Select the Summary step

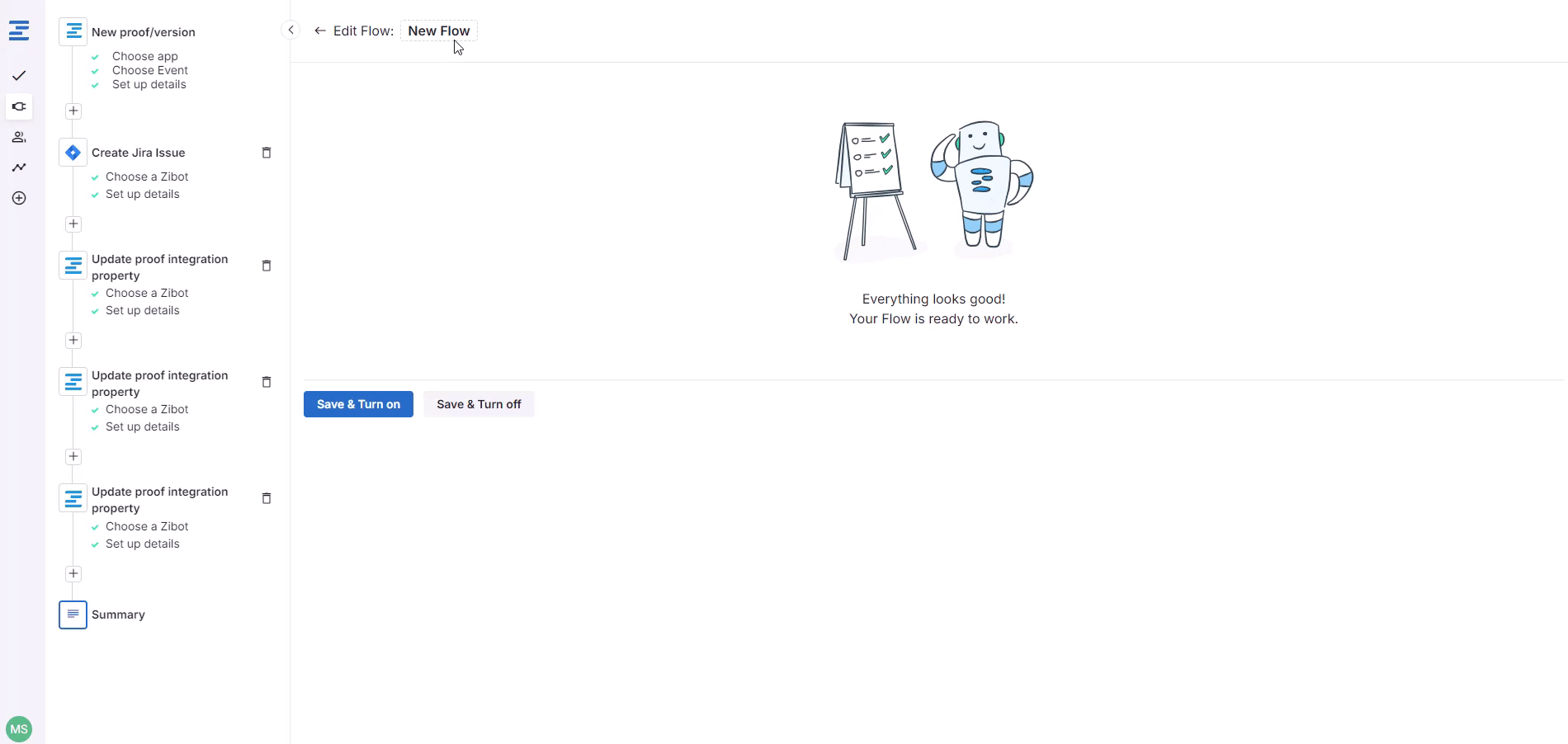[118, 615]
